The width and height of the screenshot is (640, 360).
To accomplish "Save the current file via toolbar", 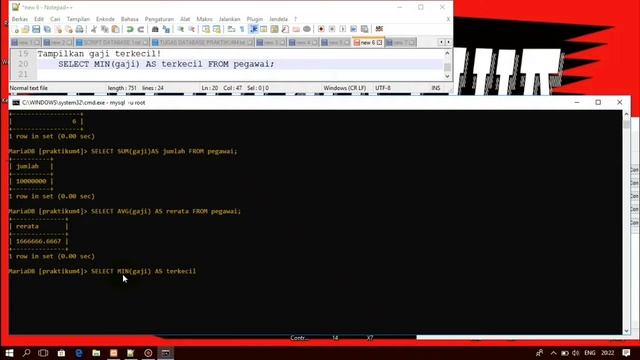I will click(36, 29).
